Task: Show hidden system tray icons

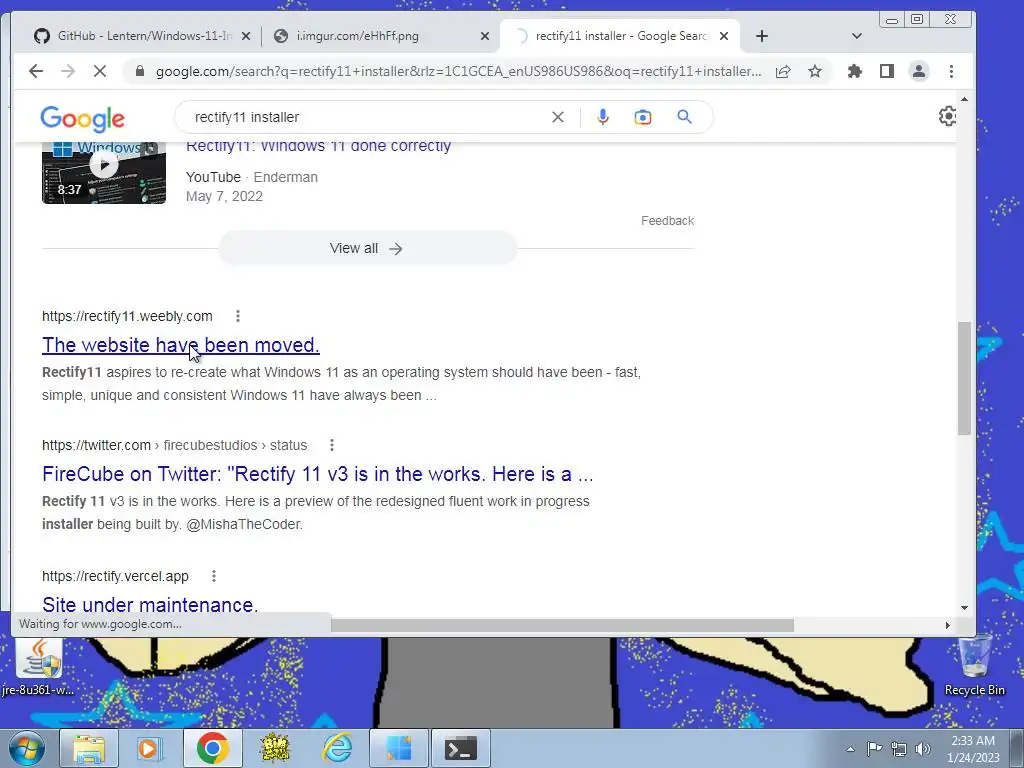Action: [x=850, y=749]
